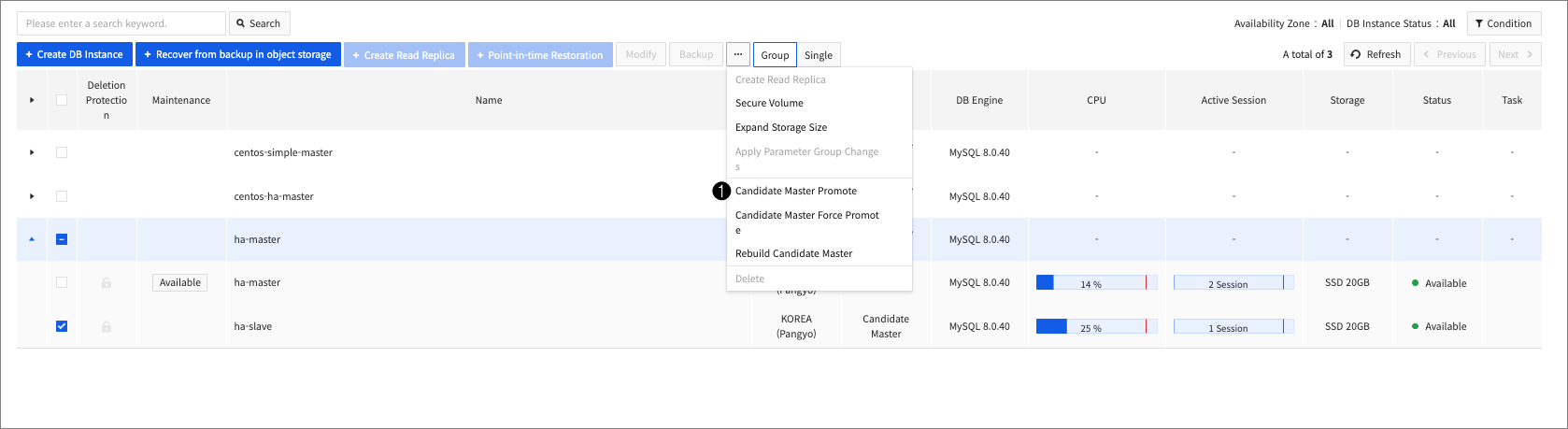
Task: Click Point-in-time Restoration button
Action: tap(540, 54)
